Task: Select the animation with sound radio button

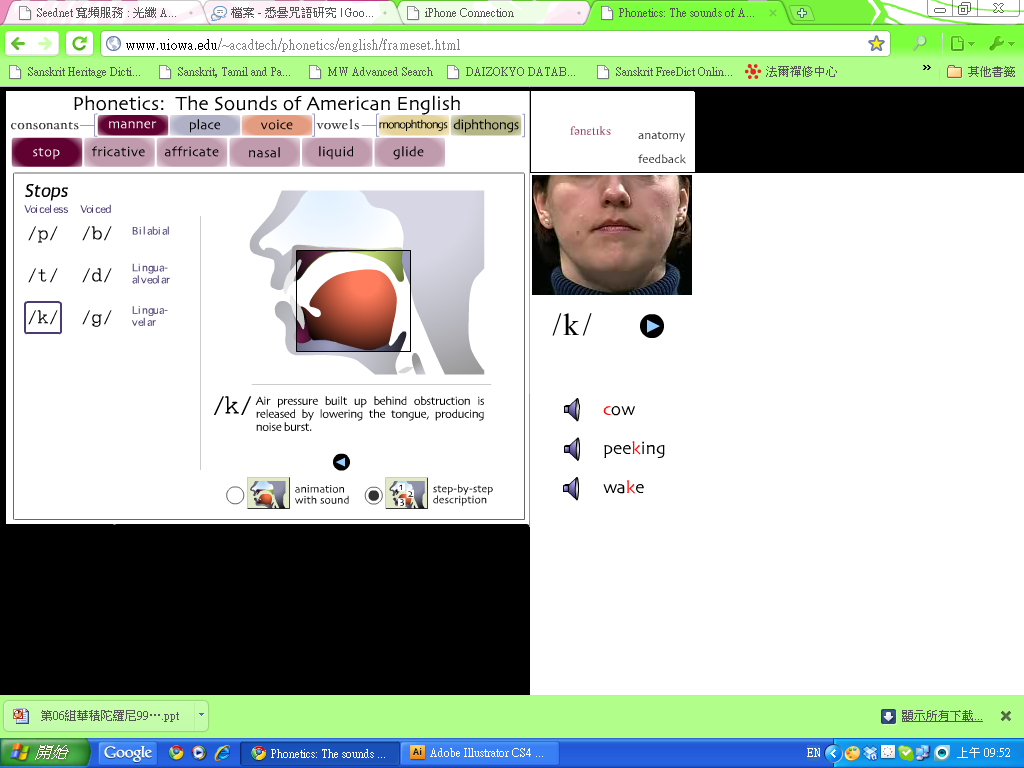Action: pyautogui.click(x=235, y=495)
